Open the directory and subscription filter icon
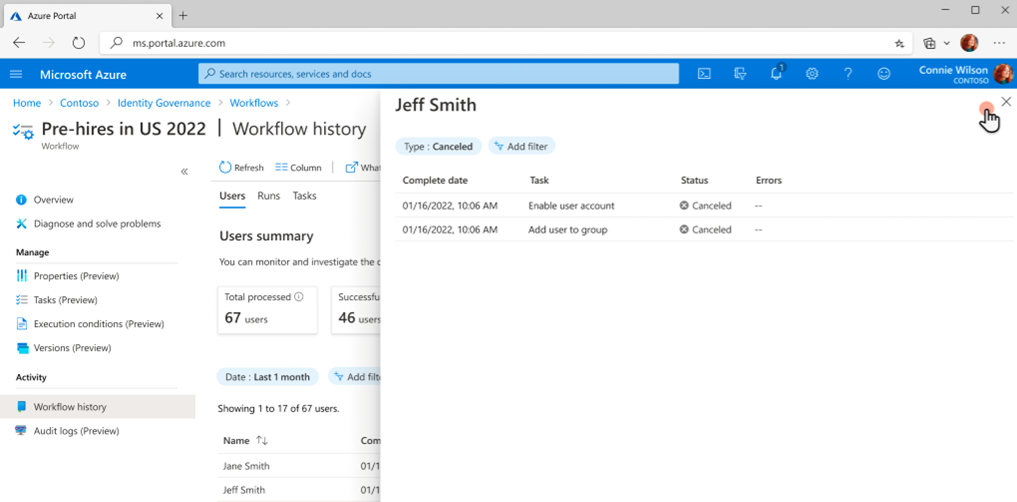 coord(740,74)
